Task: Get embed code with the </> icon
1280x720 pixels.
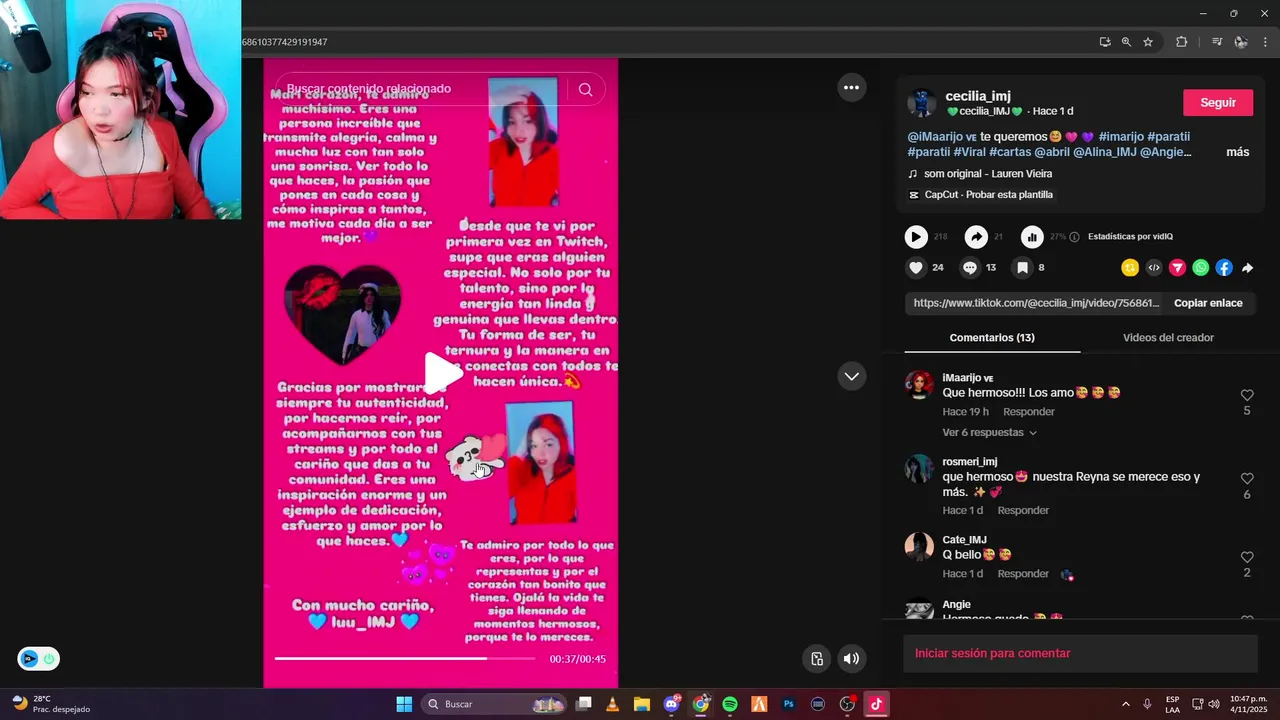Action: (1154, 268)
